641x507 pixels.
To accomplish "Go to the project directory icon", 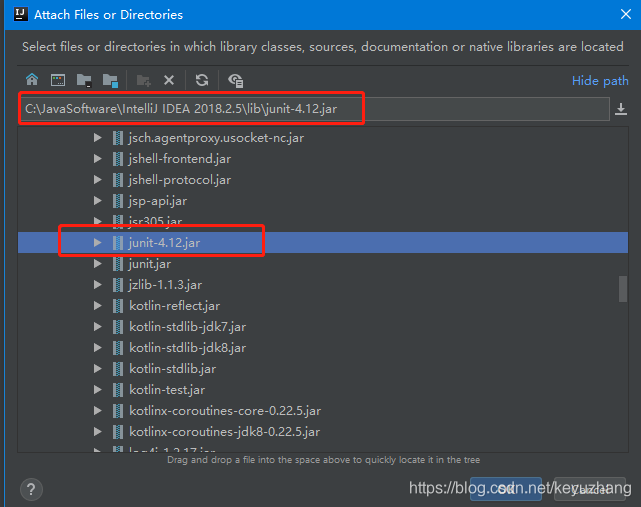I will 84,80.
